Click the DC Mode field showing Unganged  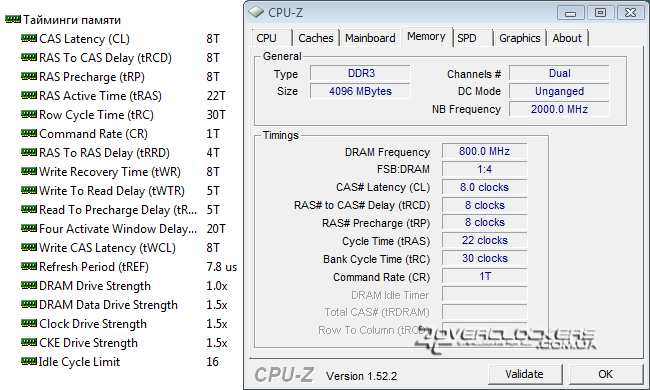click(x=560, y=91)
